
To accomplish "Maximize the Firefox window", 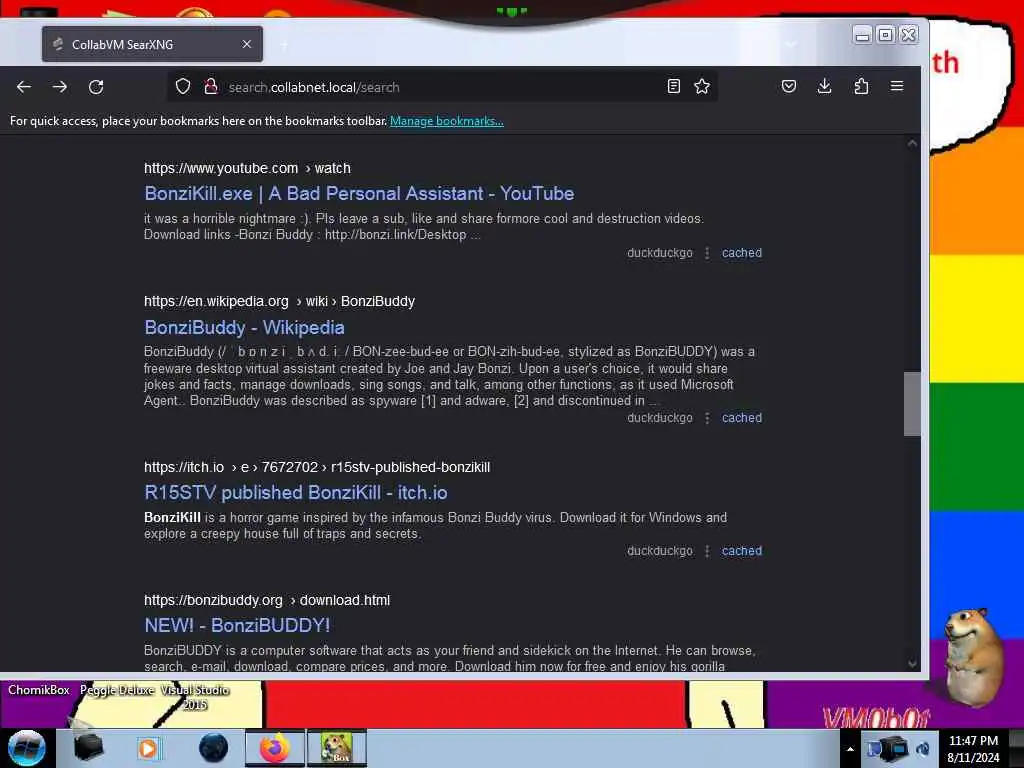I will tap(886, 35).
